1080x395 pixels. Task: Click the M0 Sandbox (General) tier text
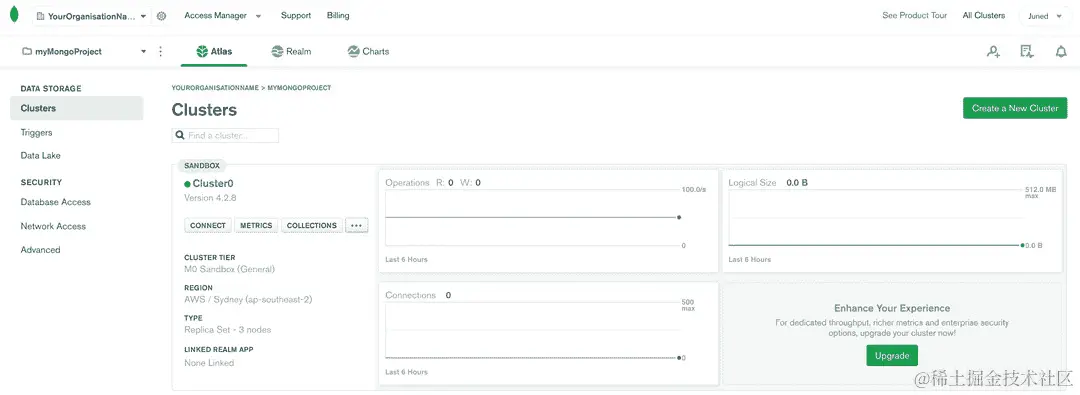point(229,270)
